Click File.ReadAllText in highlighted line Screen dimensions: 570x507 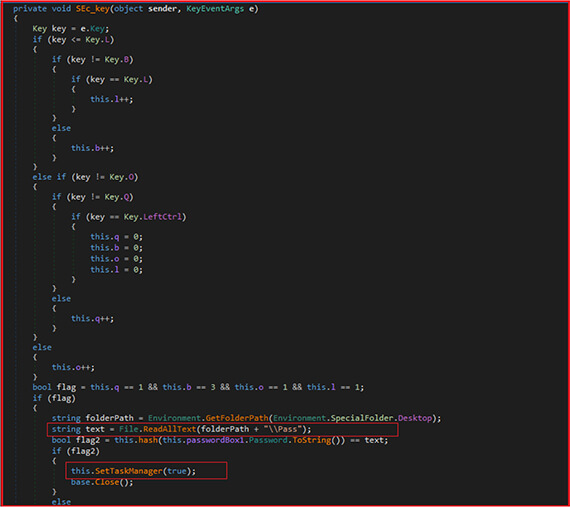157,429
